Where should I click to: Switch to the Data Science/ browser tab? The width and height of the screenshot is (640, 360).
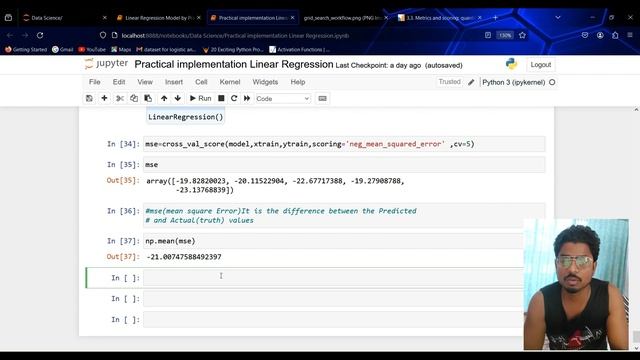64,18
